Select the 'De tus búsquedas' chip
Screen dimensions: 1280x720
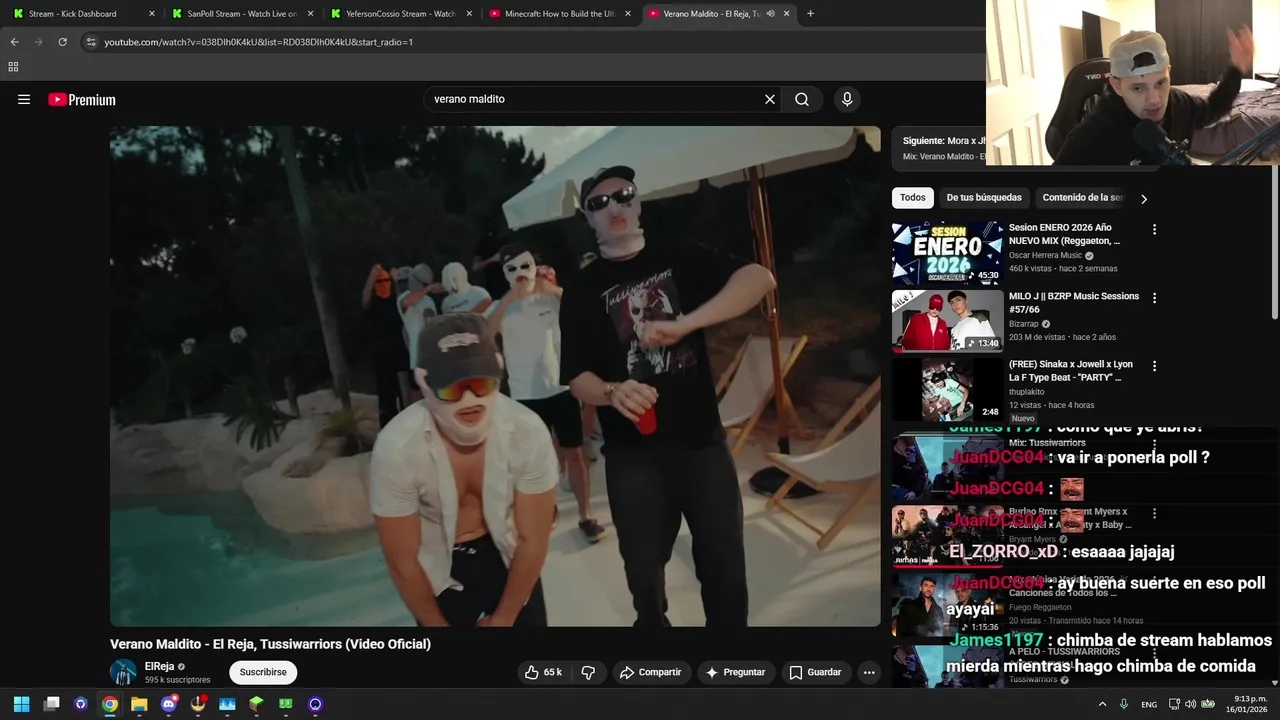point(984,198)
